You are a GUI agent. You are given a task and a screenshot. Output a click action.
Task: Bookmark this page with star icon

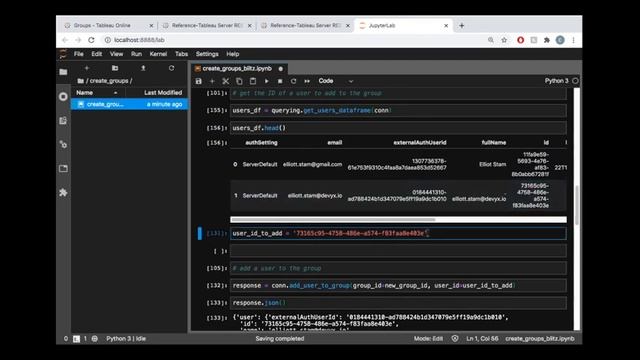point(504,40)
